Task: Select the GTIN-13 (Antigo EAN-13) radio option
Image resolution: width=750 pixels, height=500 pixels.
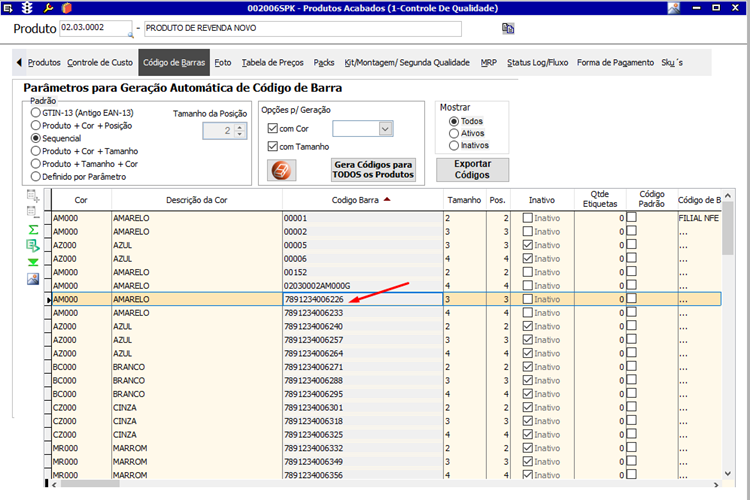Action: pyautogui.click(x=36, y=113)
